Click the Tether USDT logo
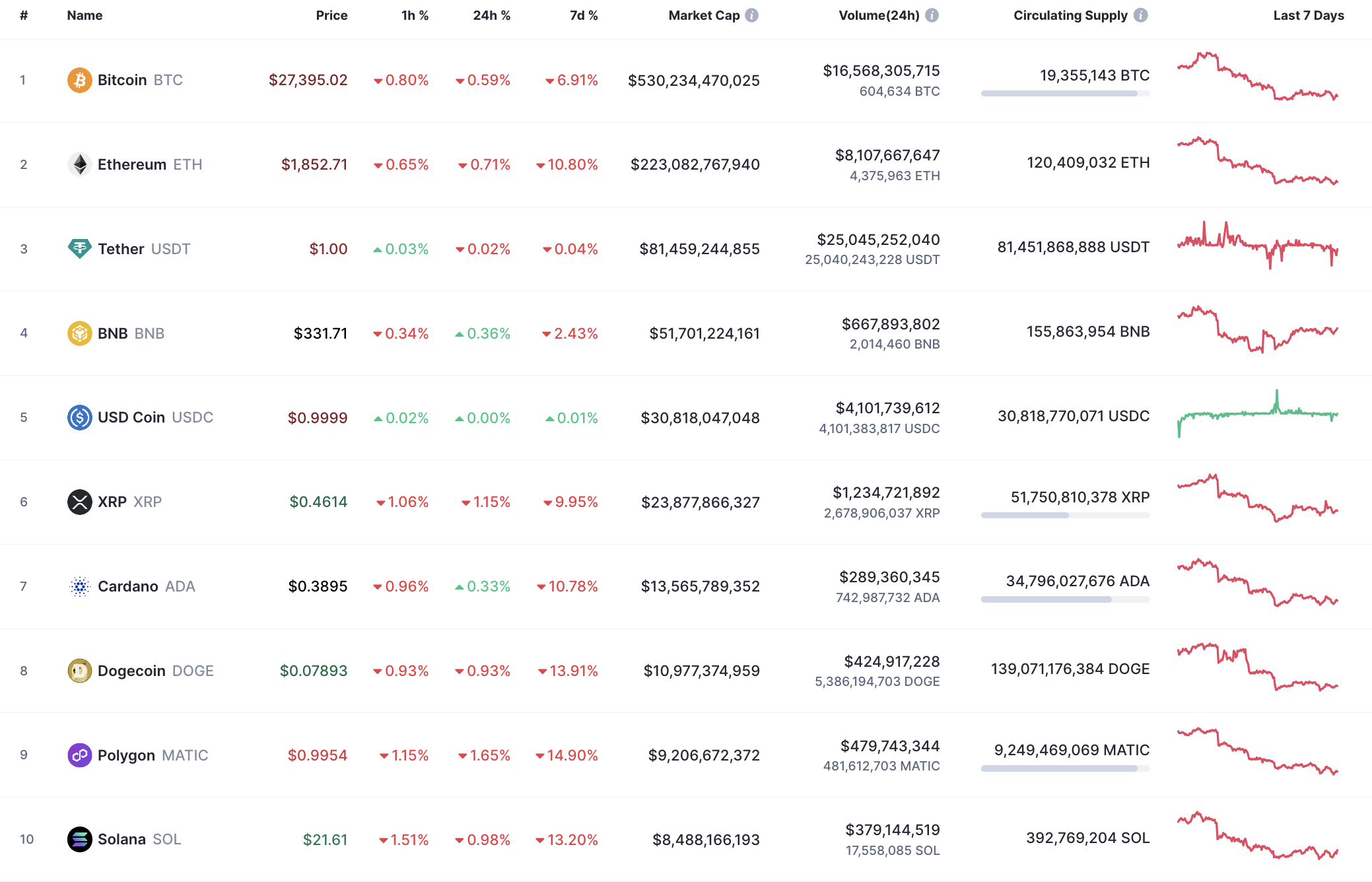1372x882 pixels. tap(79, 249)
